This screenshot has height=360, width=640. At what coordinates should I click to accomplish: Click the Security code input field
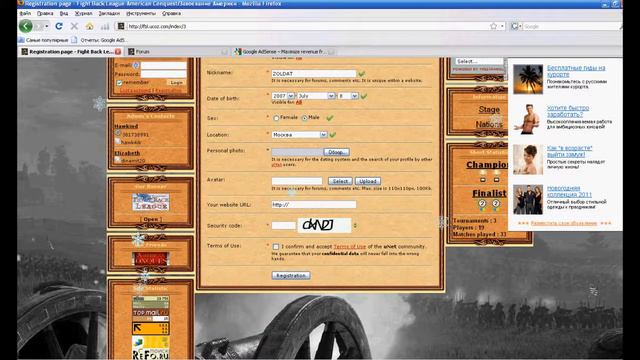(284, 225)
